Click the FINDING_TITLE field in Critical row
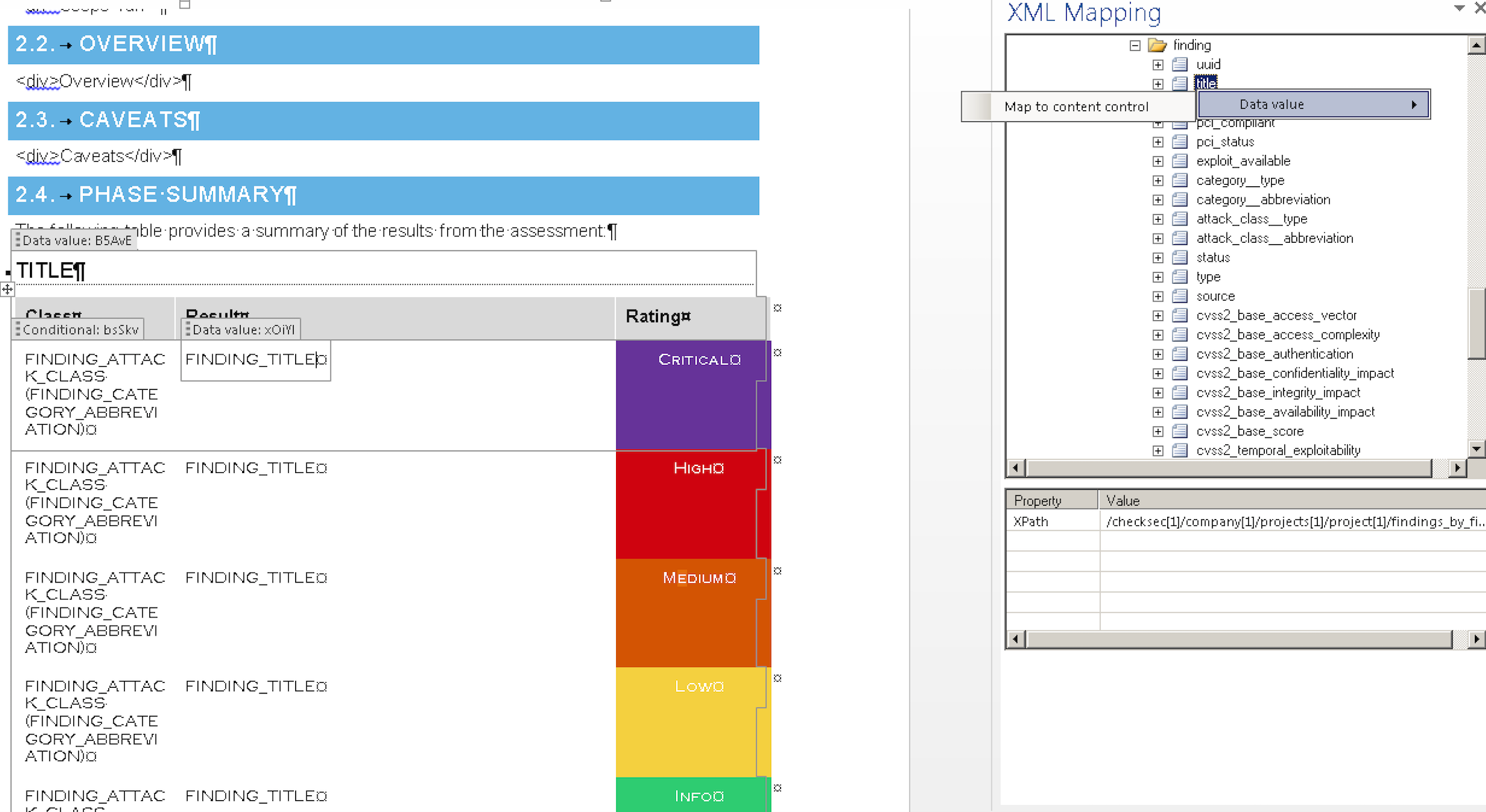The height and width of the screenshot is (812, 1486). pos(256,360)
